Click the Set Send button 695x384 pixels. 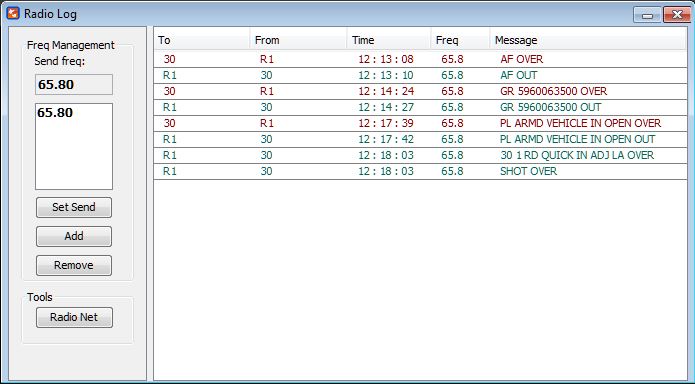(74, 207)
